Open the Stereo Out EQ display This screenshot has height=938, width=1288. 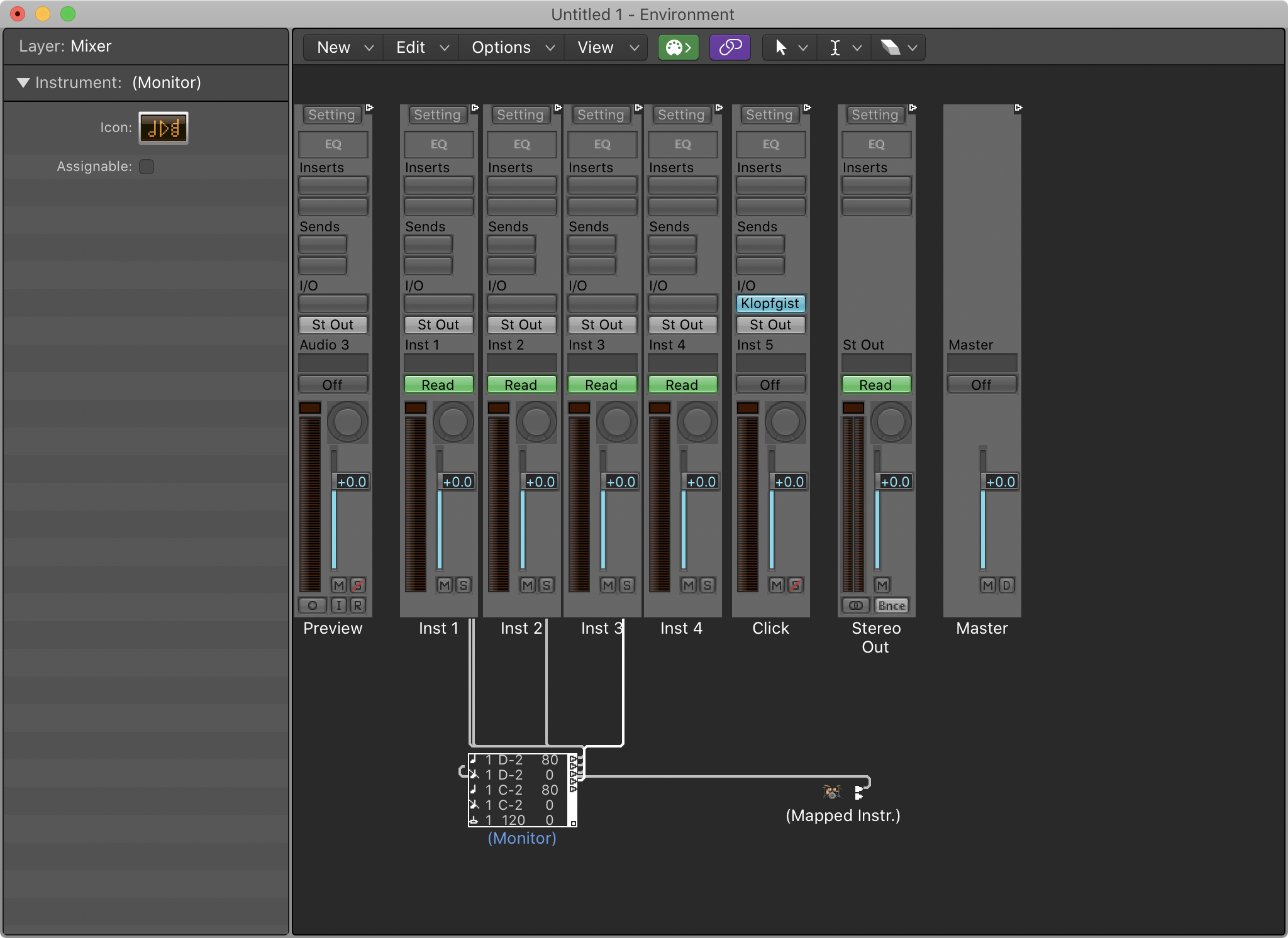pos(877,145)
